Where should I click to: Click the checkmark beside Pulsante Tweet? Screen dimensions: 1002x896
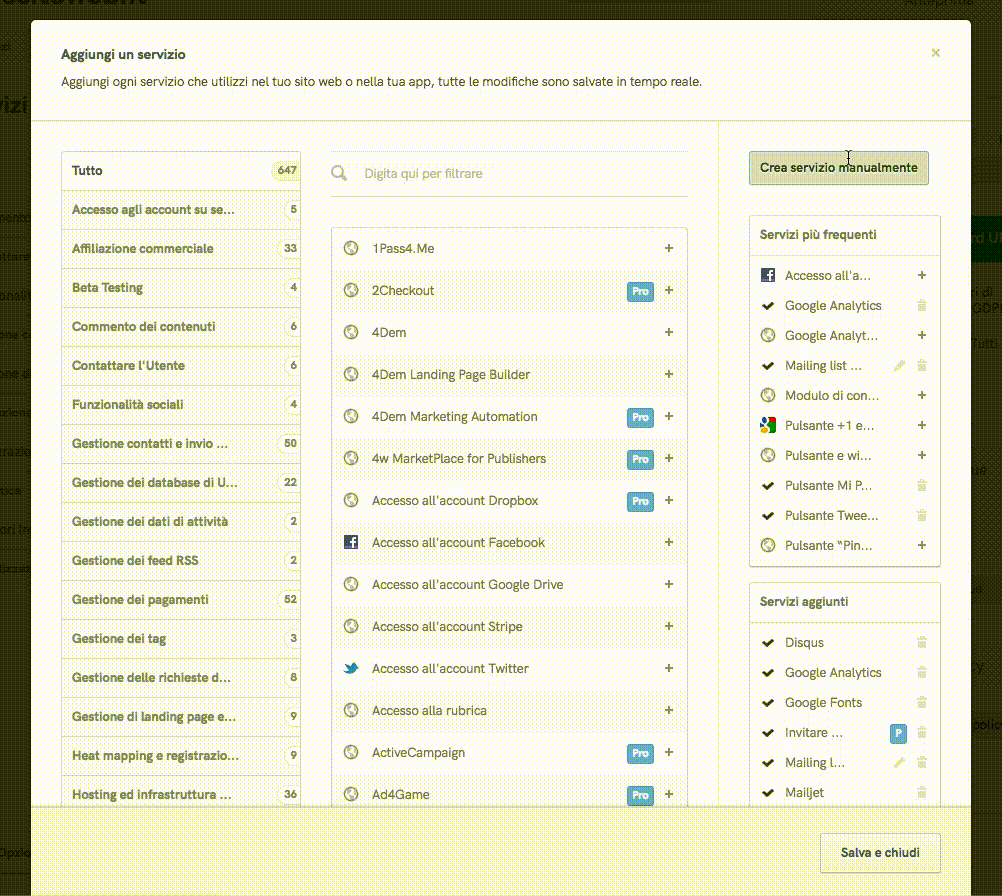click(x=768, y=516)
